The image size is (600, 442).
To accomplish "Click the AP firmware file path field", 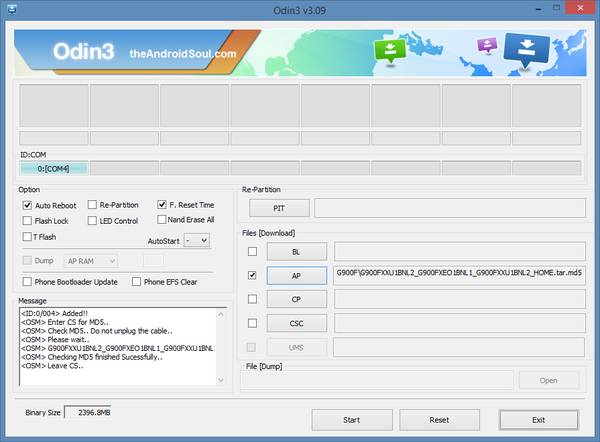I will coord(459,275).
